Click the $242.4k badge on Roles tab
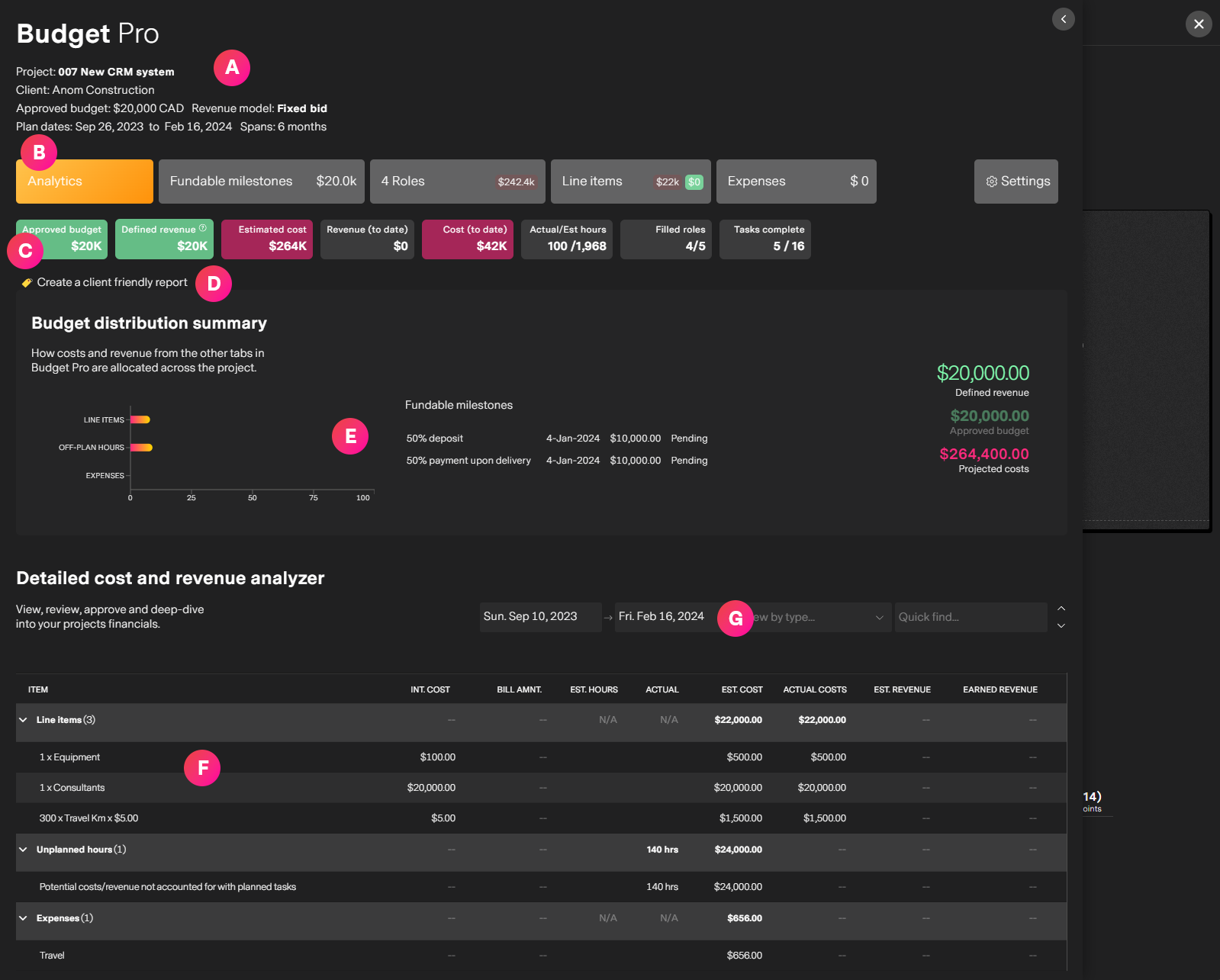 pos(516,182)
